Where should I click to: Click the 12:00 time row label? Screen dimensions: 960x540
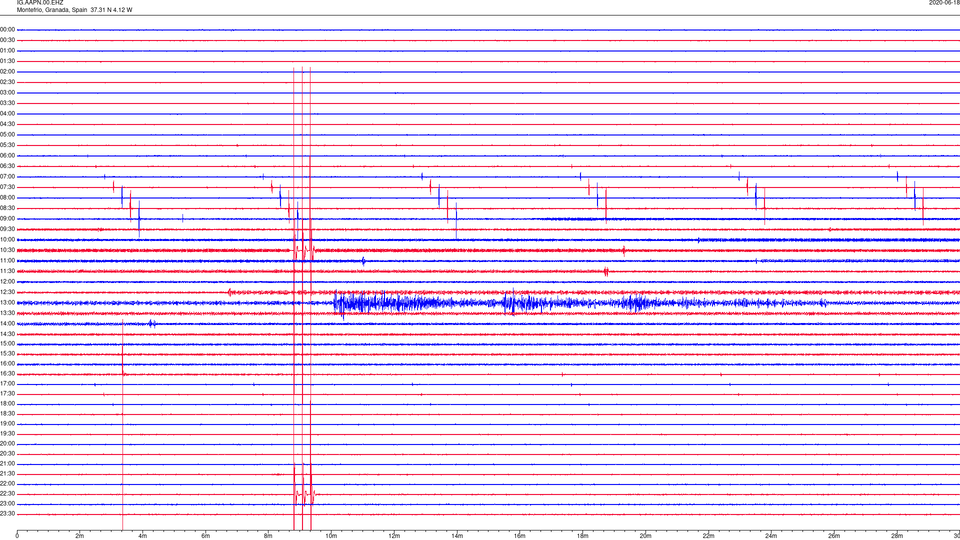coord(8,282)
